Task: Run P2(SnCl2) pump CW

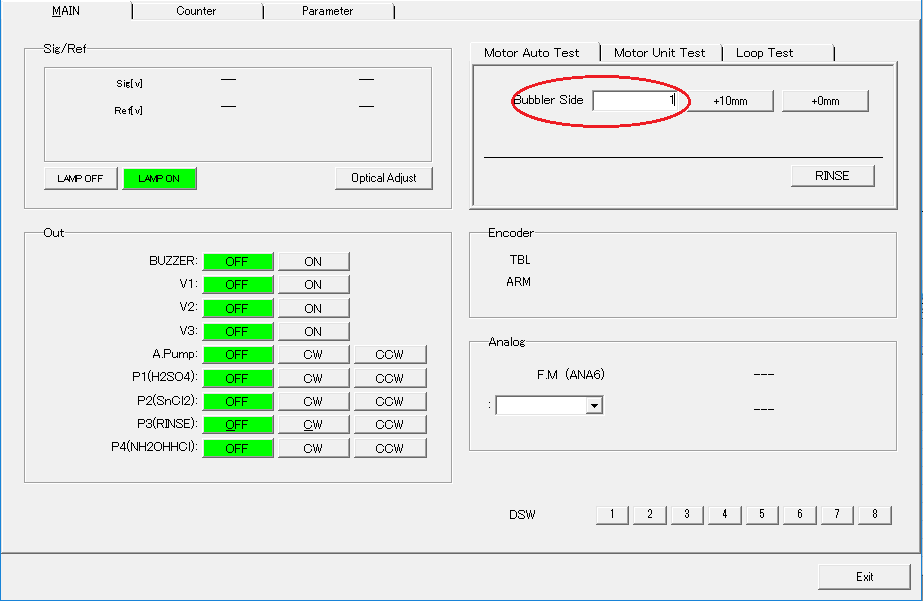Action: [313, 401]
